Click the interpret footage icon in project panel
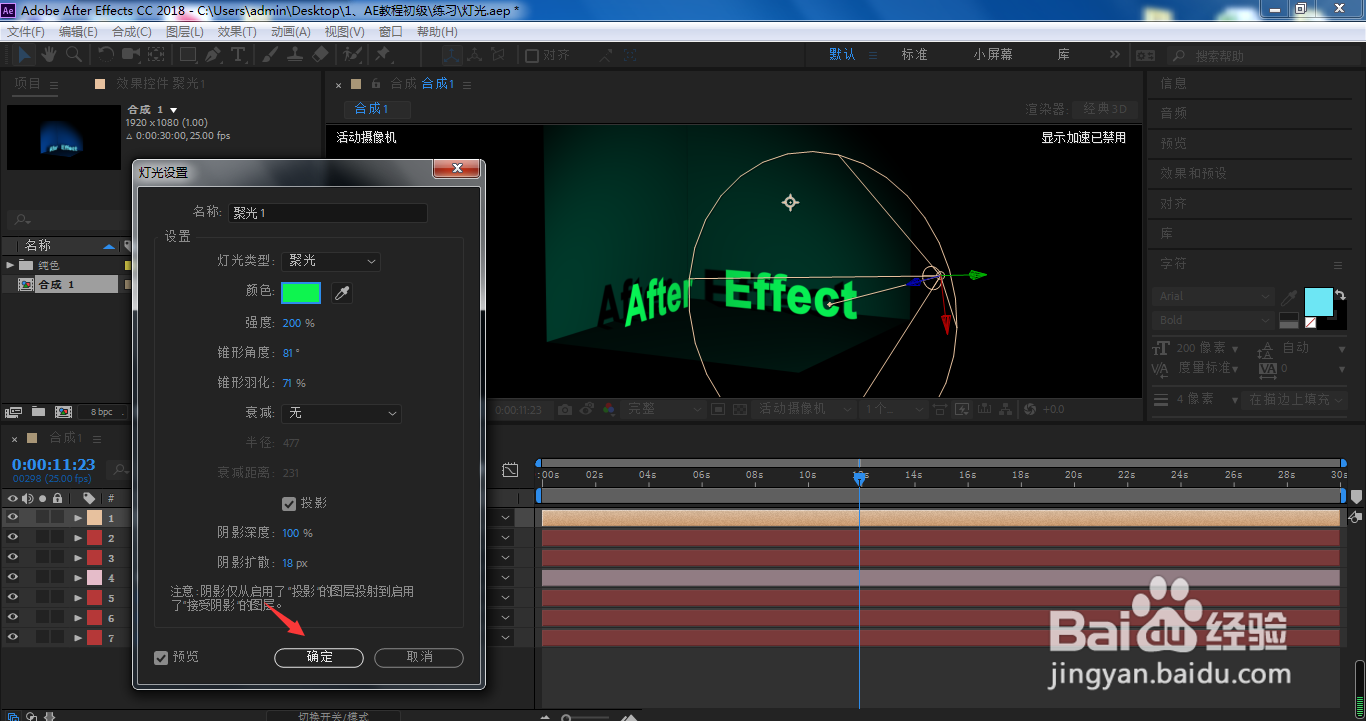Viewport: 1366px width, 721px height. coord(14,411)
